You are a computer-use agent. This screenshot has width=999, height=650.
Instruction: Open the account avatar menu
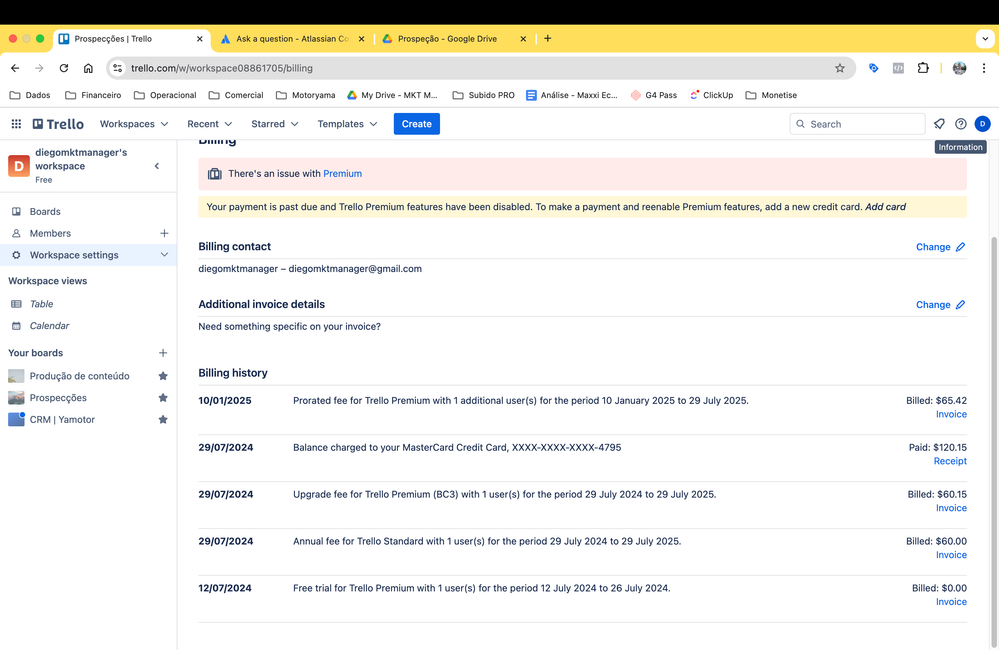(982, 124)
